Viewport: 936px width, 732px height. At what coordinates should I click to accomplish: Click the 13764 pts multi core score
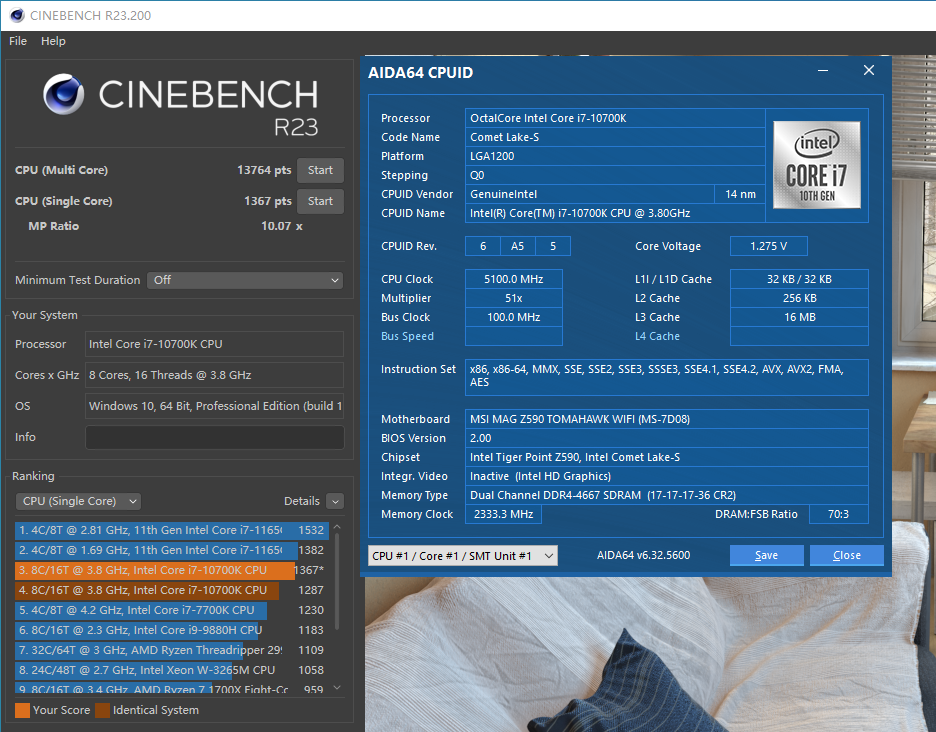264,170
